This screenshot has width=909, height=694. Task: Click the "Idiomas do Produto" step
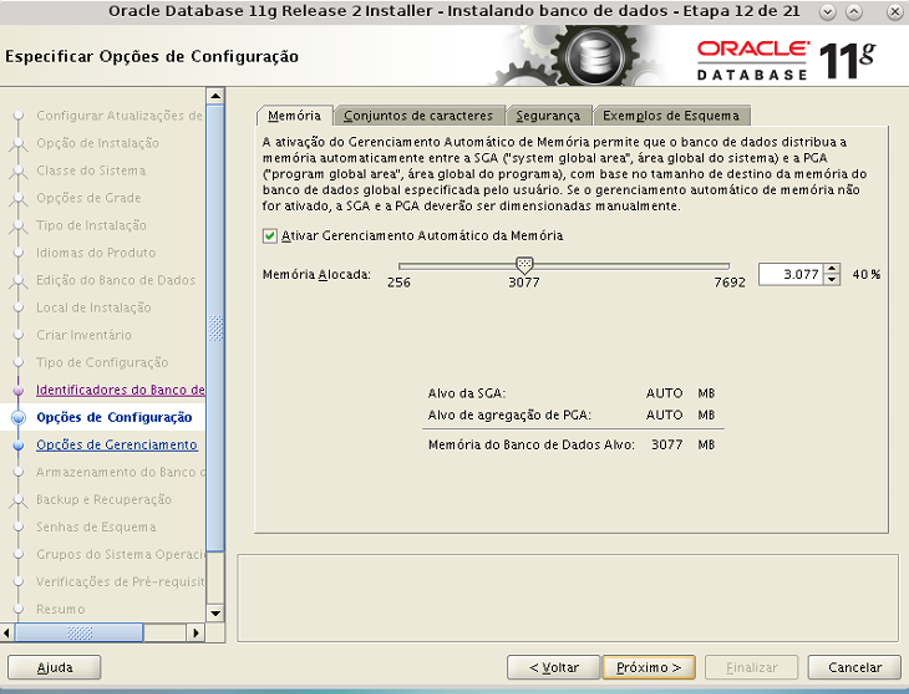click(96, 253)
